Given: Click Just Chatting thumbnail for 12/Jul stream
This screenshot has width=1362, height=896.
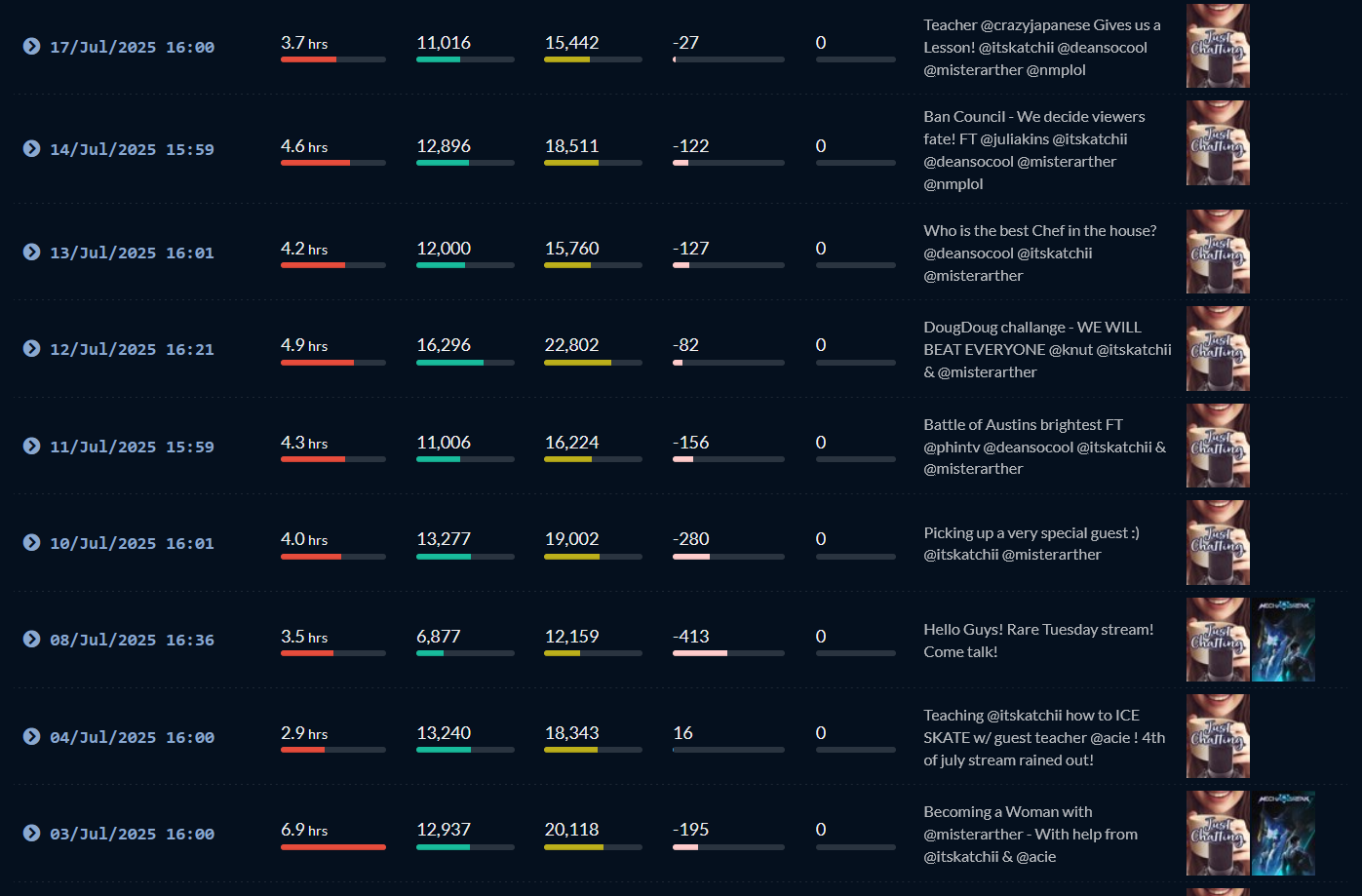Looking at the screenshot, I should pyautogui.click(x=1218, y=348).
